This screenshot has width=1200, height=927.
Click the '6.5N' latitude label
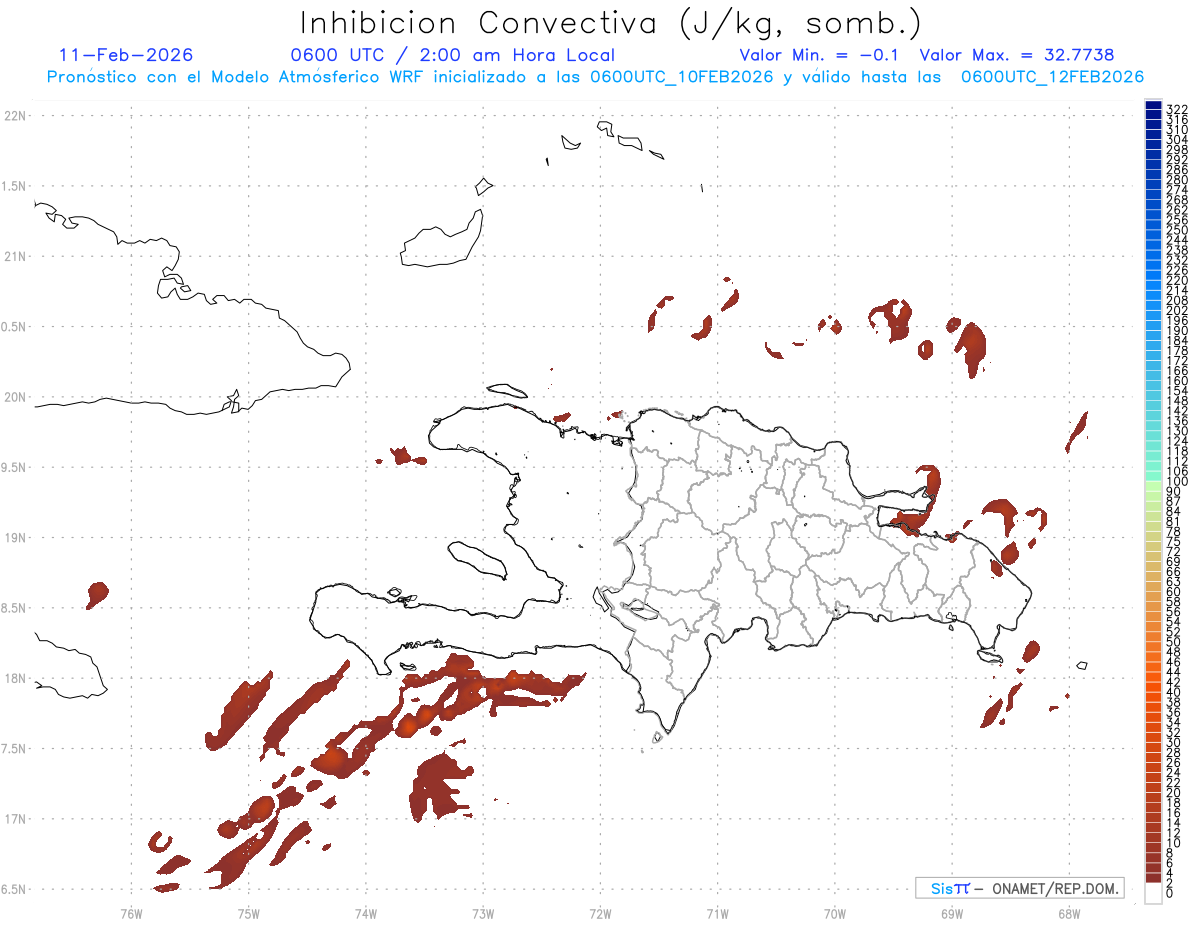click(15, 889)
